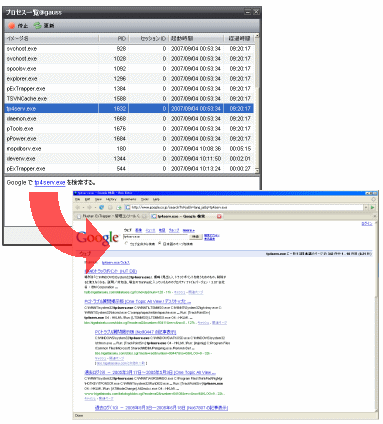
Task: Reload the page in the browser toolbar
Action: point(102,207)
